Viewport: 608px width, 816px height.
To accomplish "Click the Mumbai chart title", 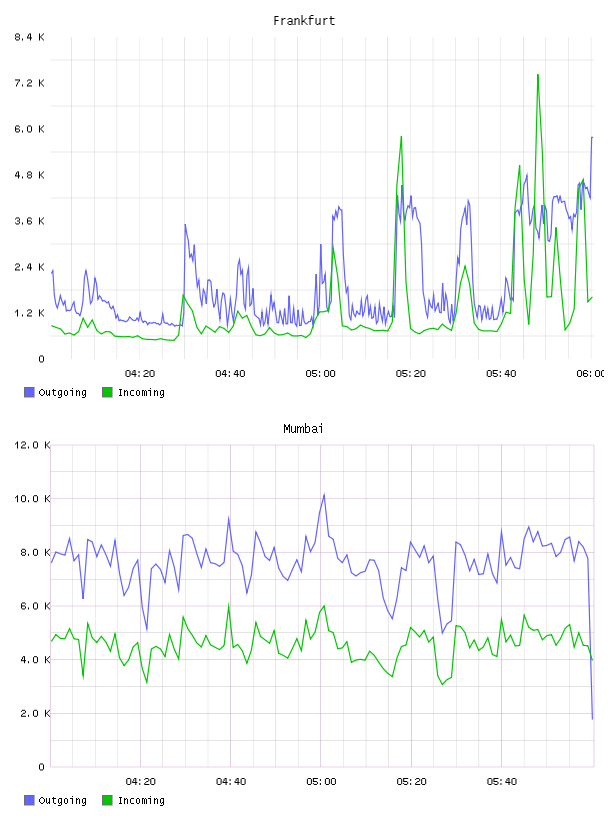I will [303, 429].
